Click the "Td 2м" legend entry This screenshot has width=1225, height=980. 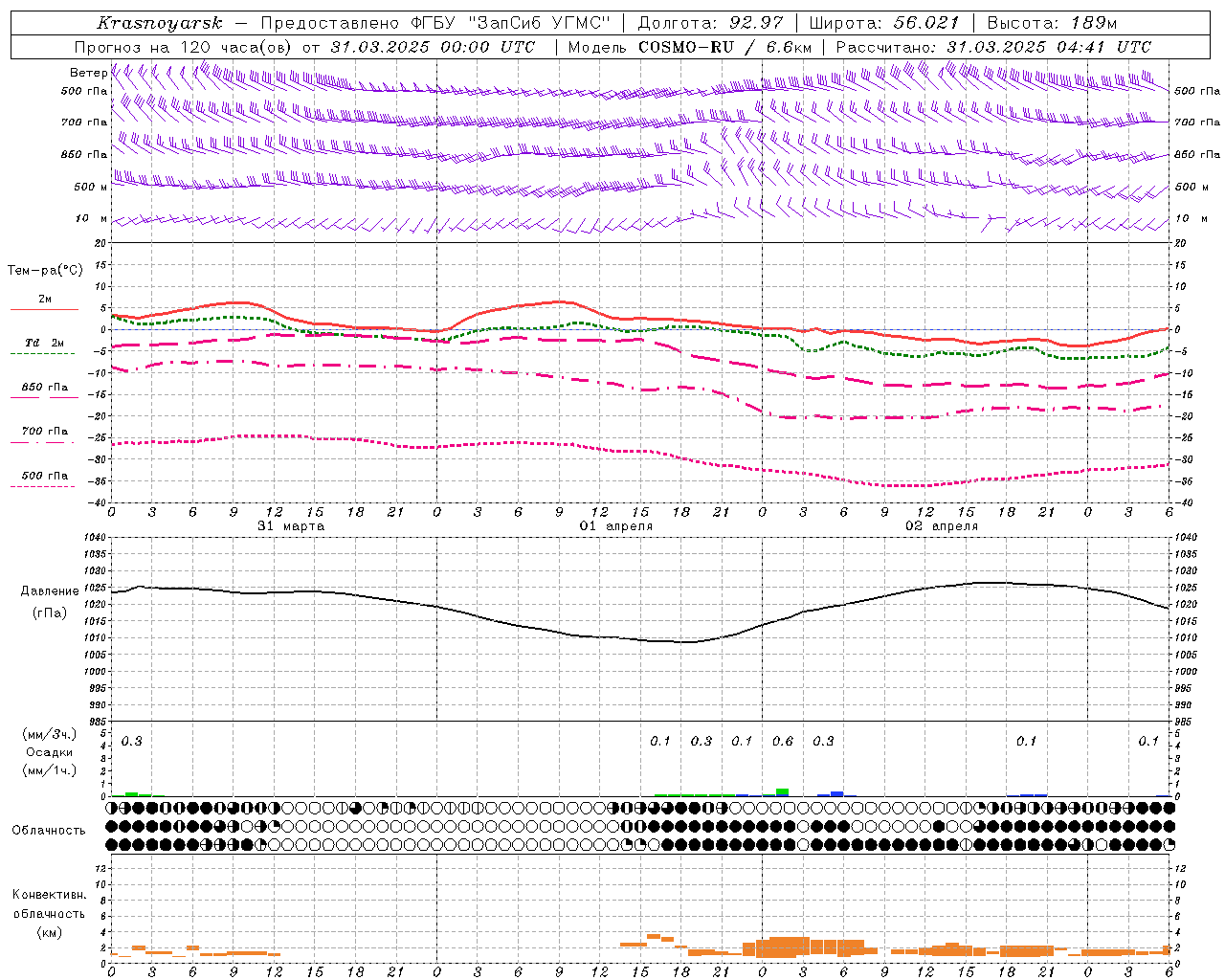click(44, 343)
